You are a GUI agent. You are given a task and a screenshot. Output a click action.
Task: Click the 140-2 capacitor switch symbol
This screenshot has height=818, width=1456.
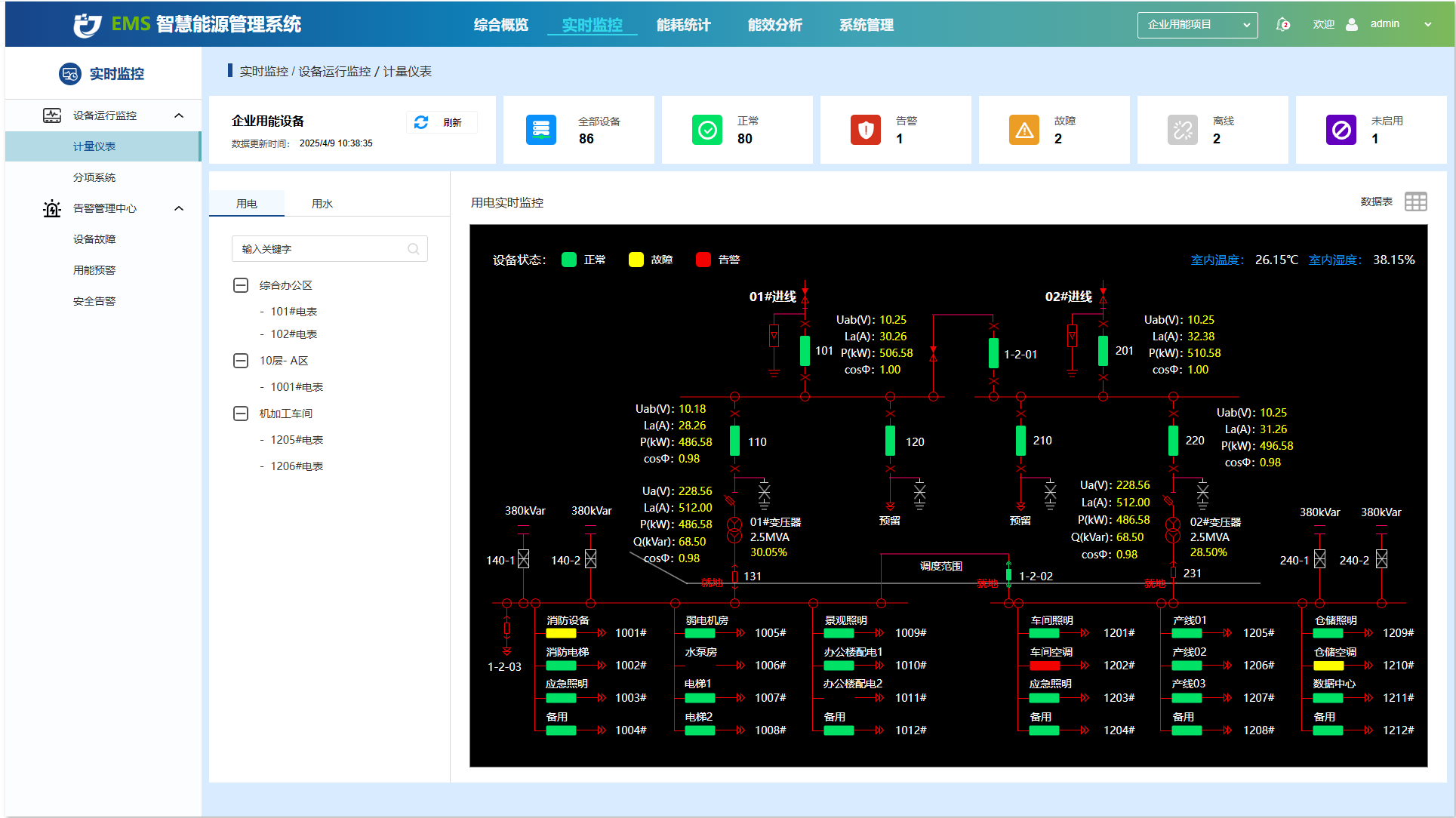click(x=590, y=559)
